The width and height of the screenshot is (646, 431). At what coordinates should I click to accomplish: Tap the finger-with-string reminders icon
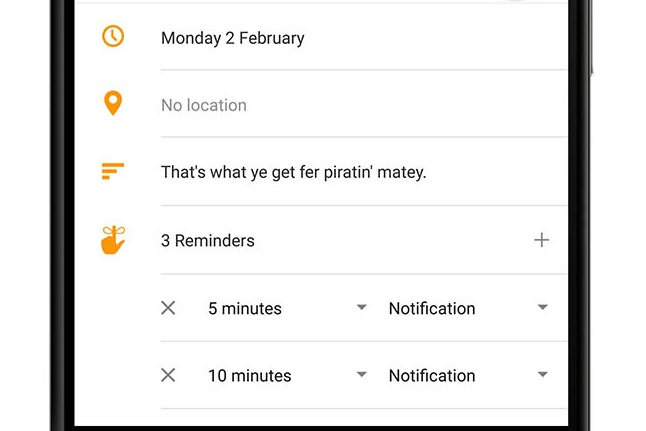click(113, 240)
